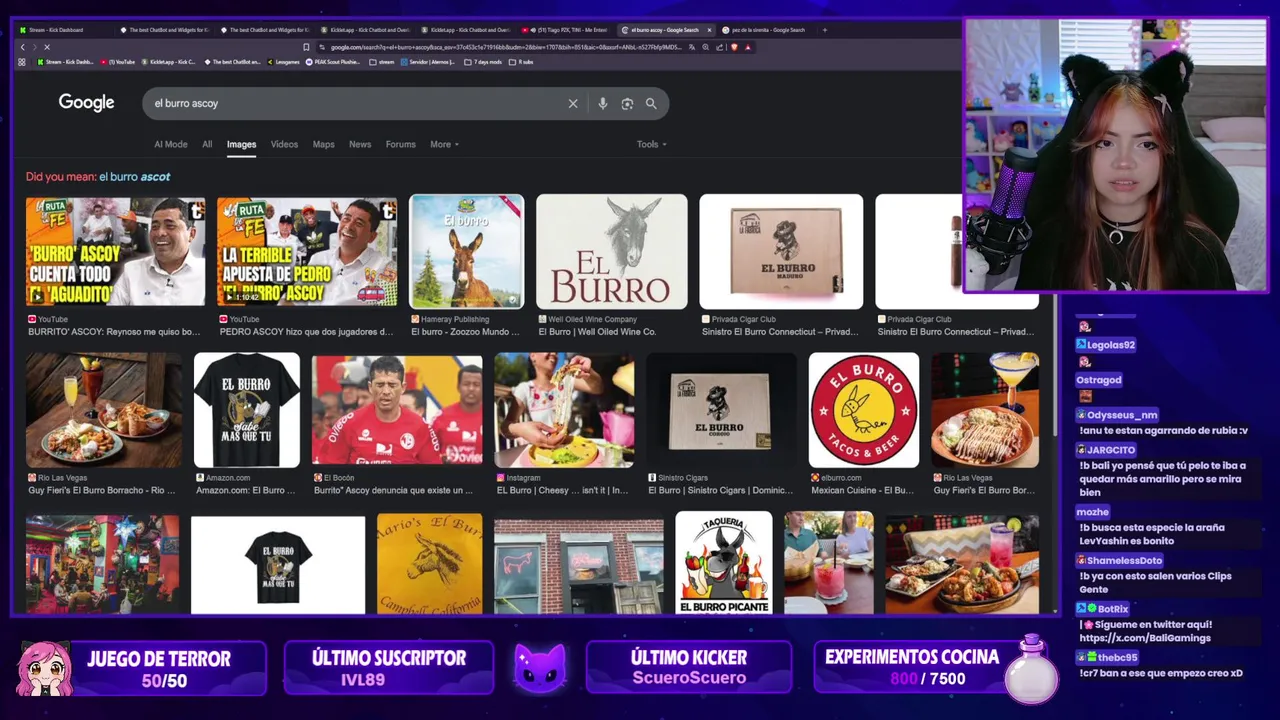Open the Kicklet.app bookmark
This screenshot has height=720, width=1280.
(x=169, y=62)
